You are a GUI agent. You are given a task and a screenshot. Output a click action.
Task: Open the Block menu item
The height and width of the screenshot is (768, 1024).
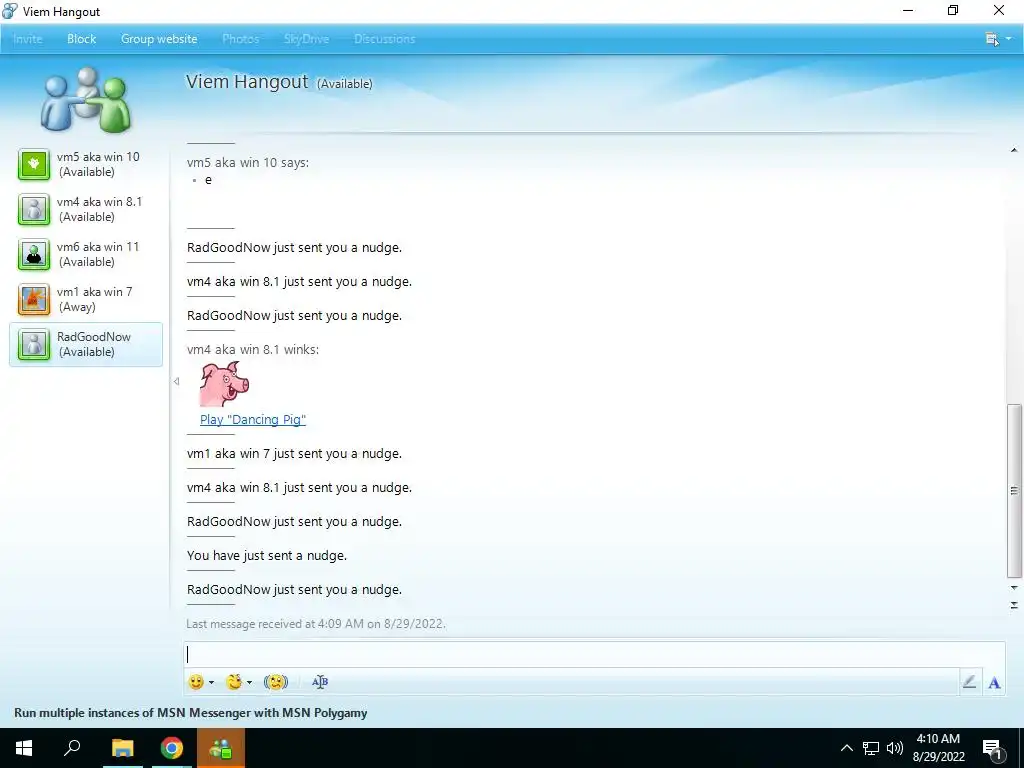tap(82, 39)
